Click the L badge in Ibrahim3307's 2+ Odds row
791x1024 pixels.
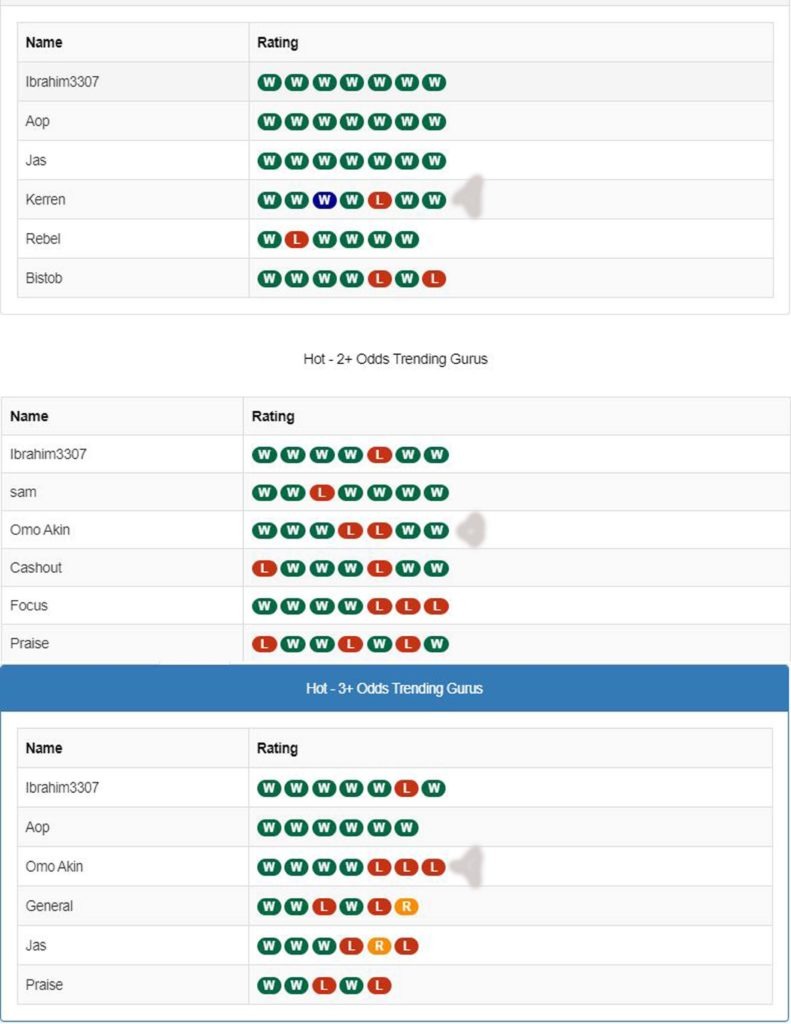(x=379, y=455)
